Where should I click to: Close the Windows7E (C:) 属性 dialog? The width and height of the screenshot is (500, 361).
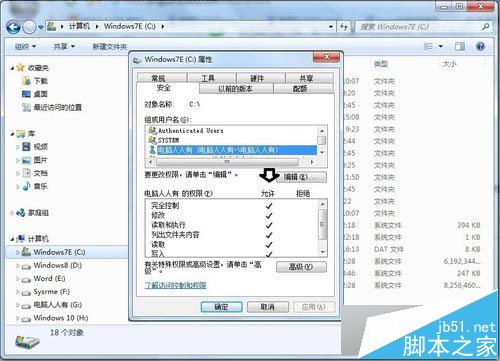click(326, 57)
